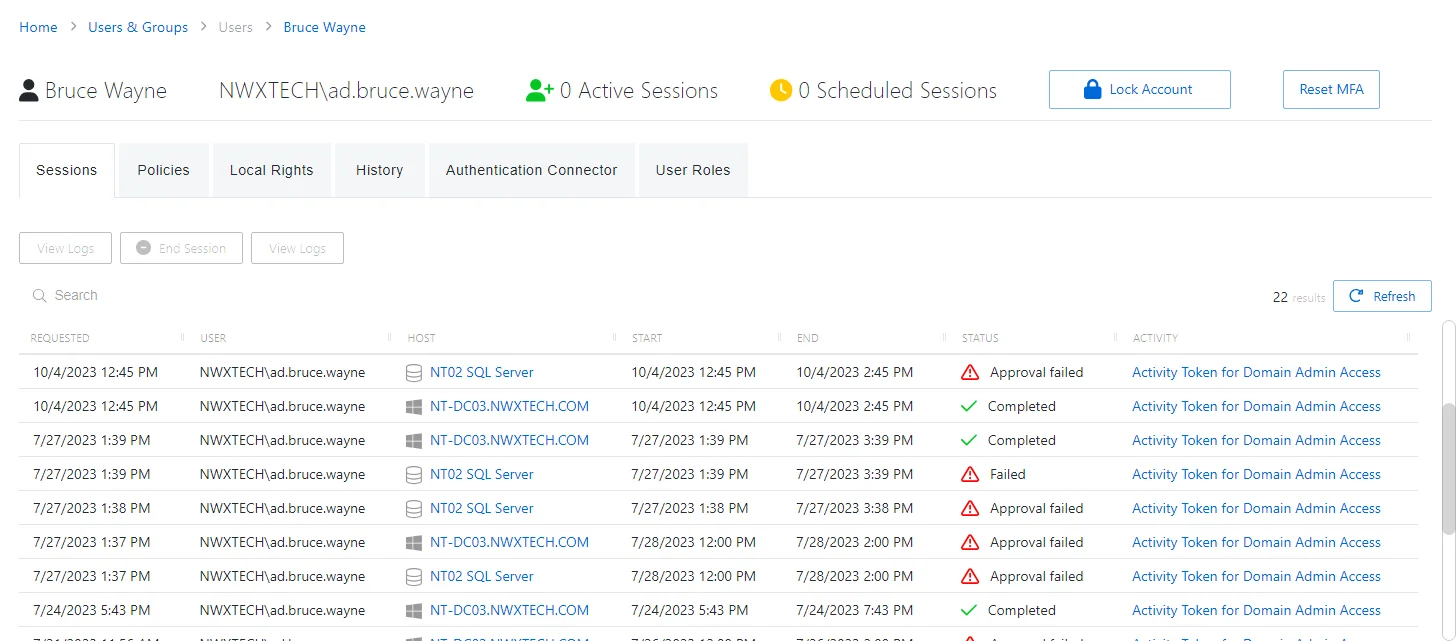Click the '7/24/2023 7:43 PM' end cell
1456x641 pixels.
(x=855, y=610)
